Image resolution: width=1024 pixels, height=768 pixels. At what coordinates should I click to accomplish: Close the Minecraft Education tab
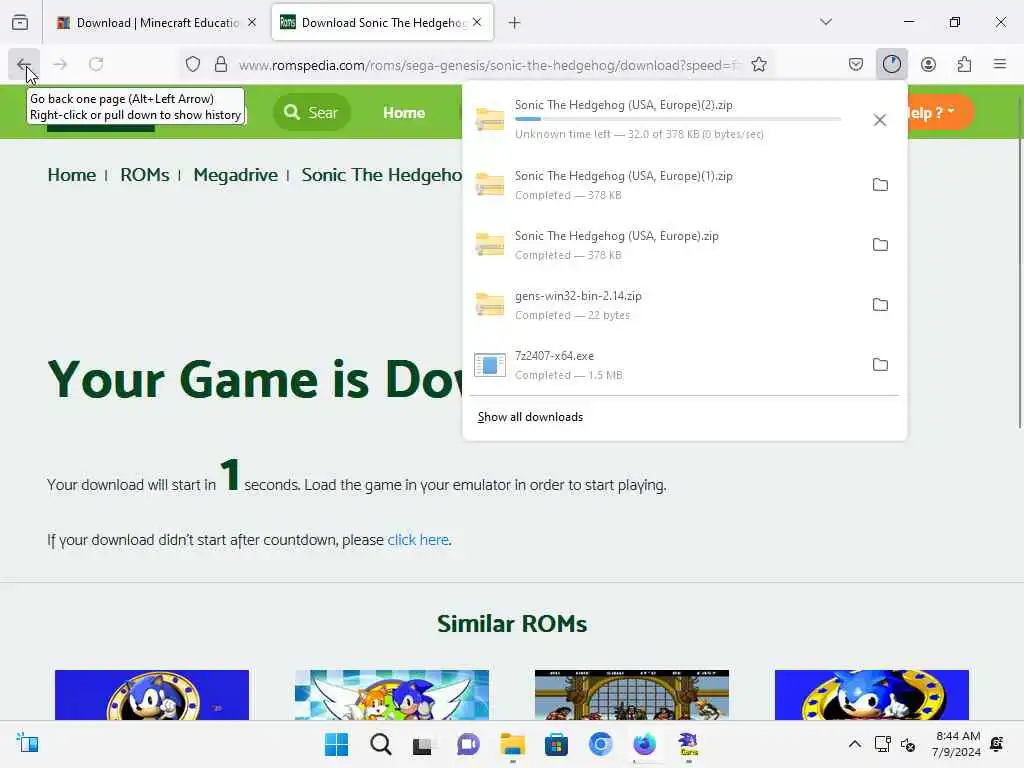click(x=252, y=22)
